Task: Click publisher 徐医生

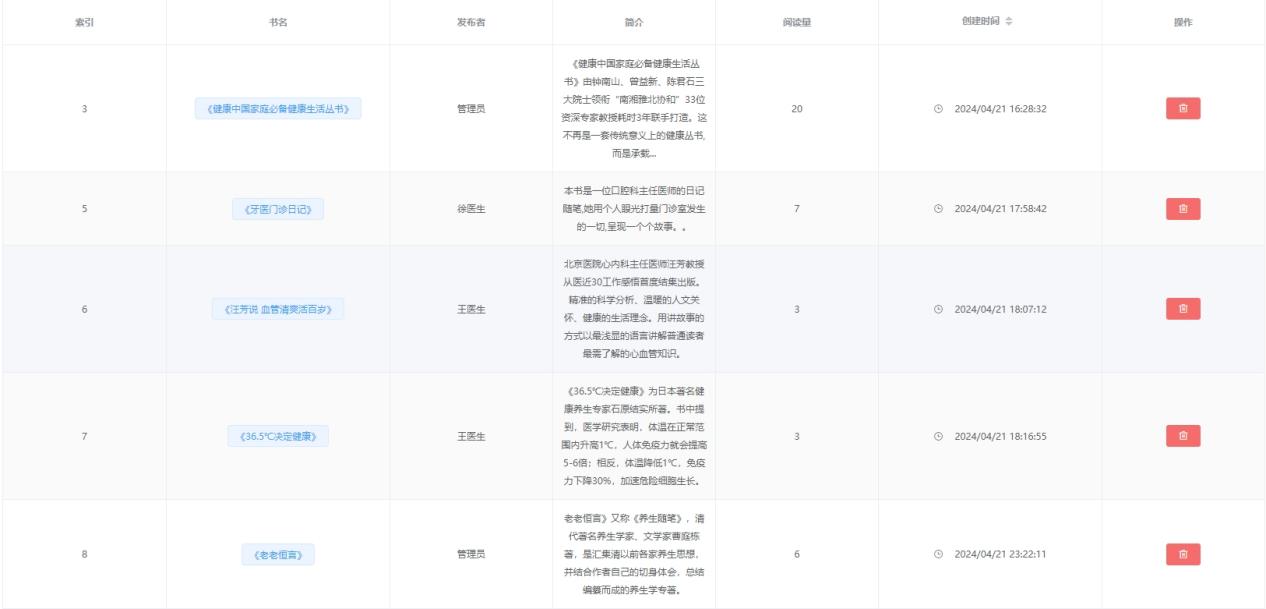Action: 471,209
